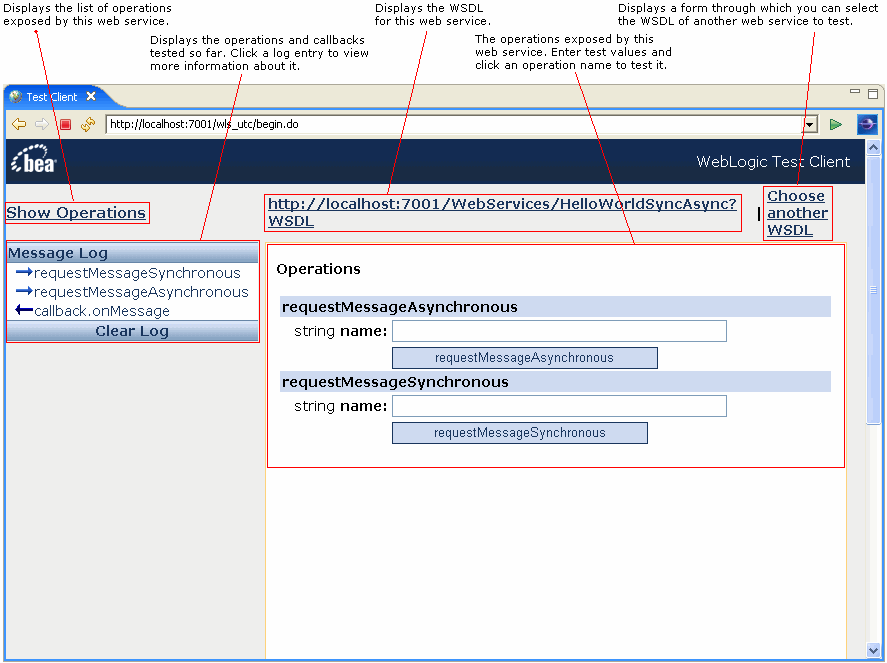Go back using the browser back arrow

(19, 124)
